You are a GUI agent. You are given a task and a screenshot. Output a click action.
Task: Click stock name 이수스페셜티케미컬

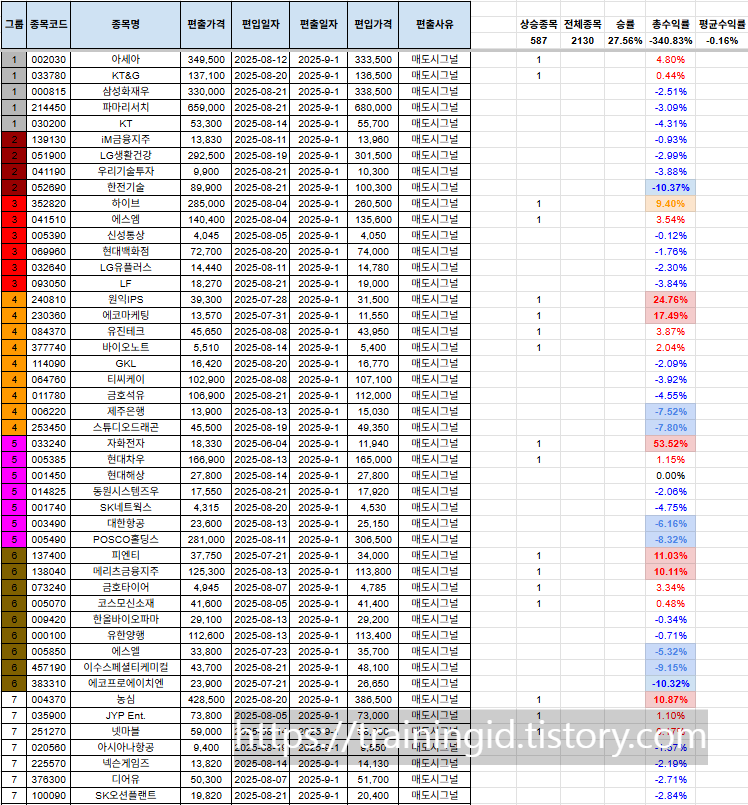pos(125,667)
